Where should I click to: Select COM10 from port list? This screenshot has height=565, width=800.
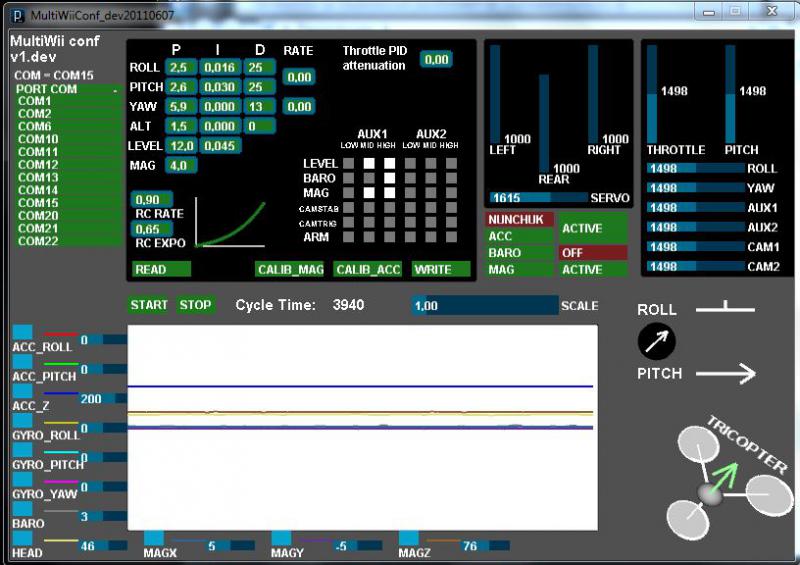(x=68, y=139)
